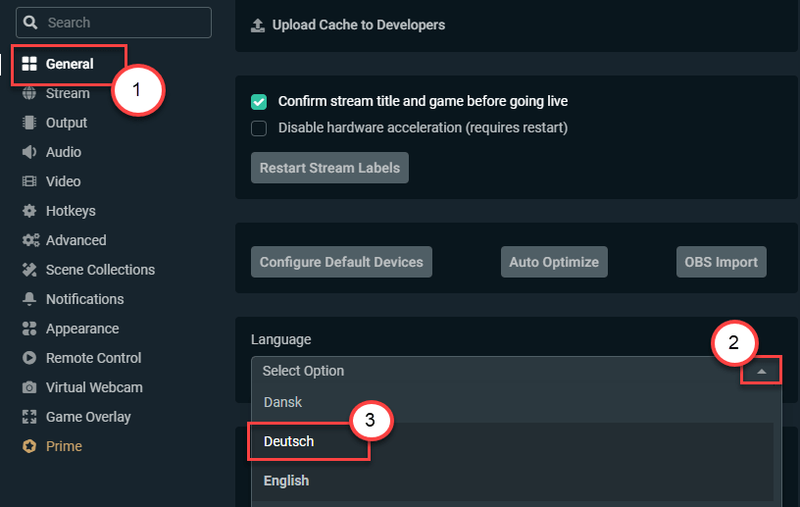Image resolution: width=800 pixels, height=507 pixels.
Task: Click the Notifications bell icon
Action: pyautogui.click(x=29, y=299)
